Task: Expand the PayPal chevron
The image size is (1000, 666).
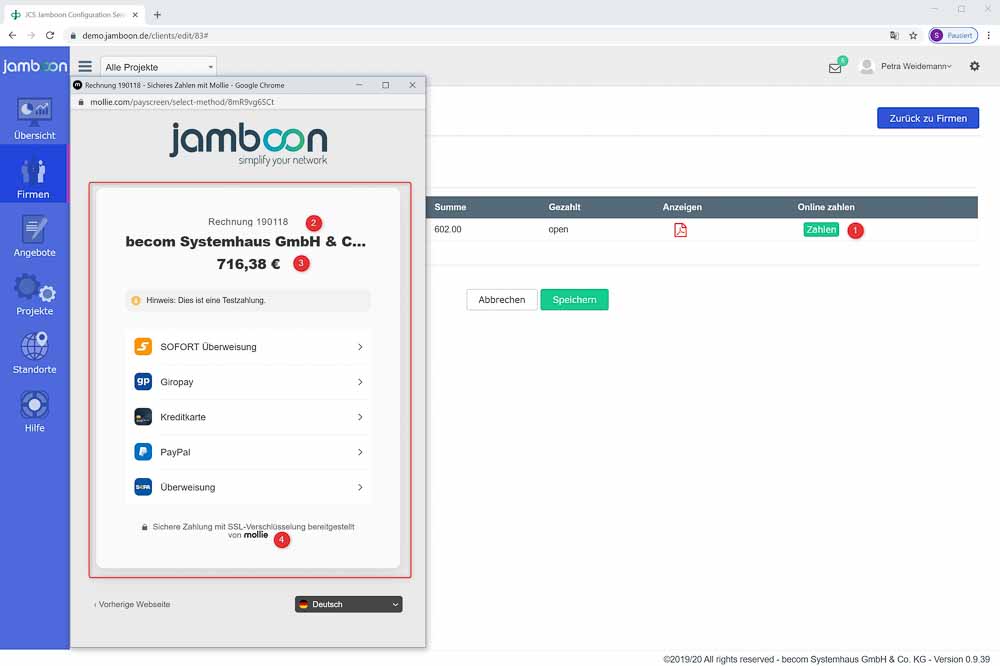Action: (360, 452)
